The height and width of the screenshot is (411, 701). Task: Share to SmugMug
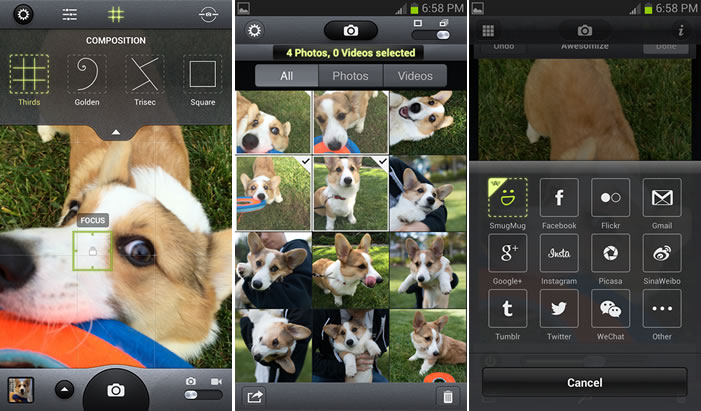coord(507,203)
